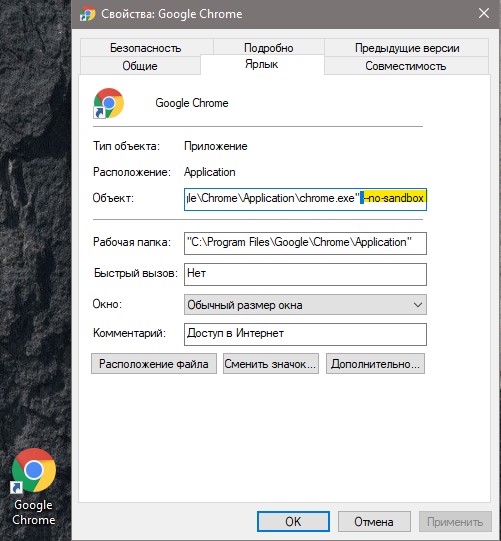
Task: Click the Chrome icon in the title bar
Action: pos(87,14)
